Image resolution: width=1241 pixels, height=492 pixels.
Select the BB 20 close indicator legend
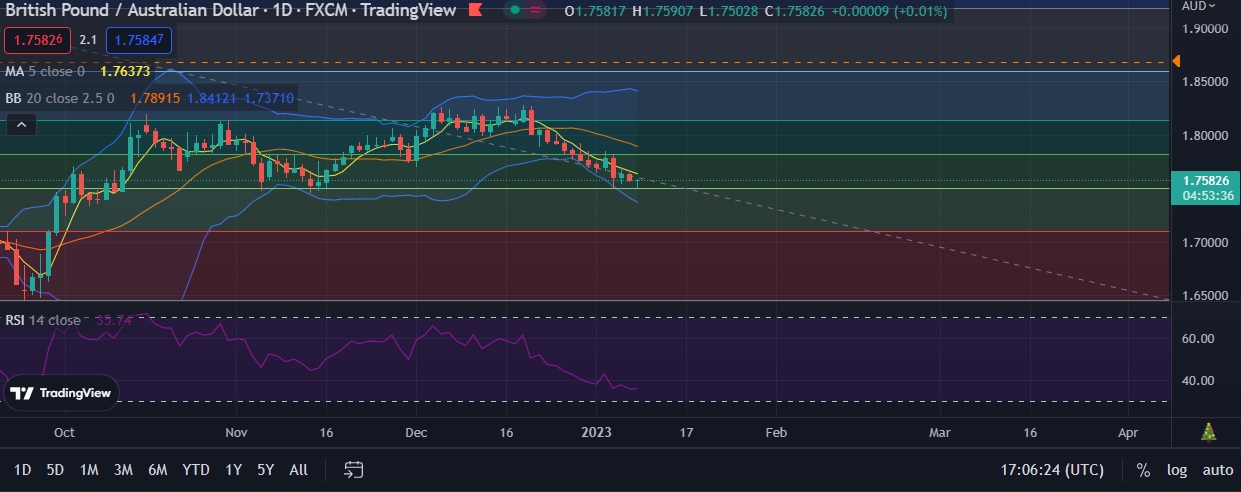click(x=60, y=99)
